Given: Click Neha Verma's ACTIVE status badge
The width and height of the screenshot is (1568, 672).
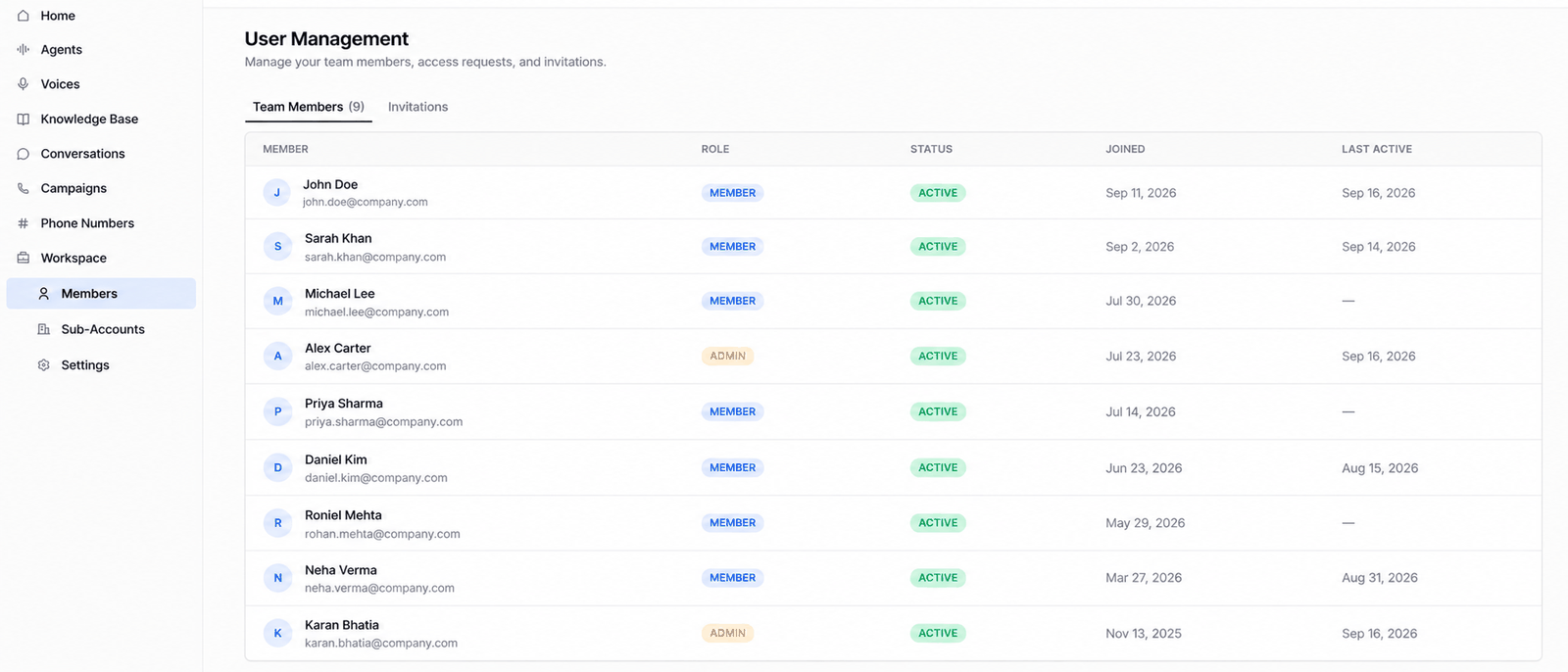Looking at the screenshot, I should click(x=938, y=577).
